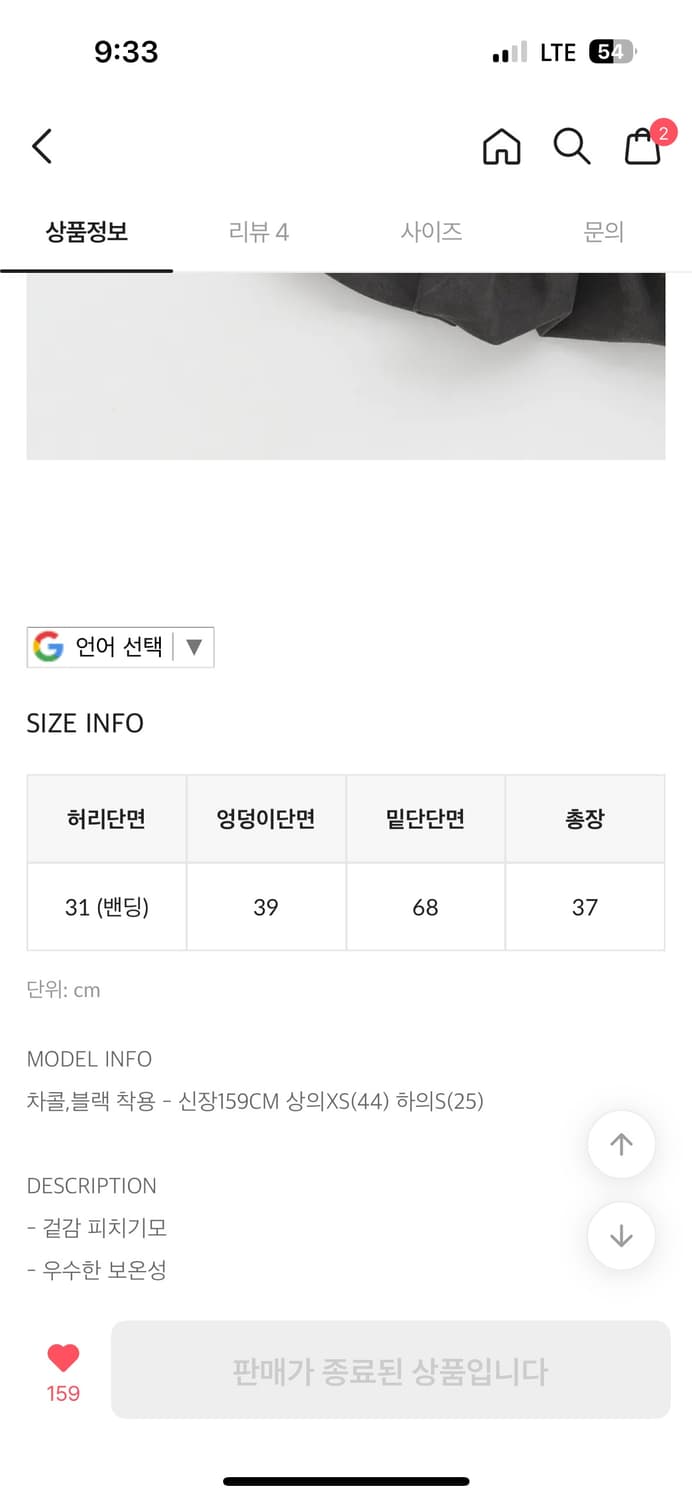Open the search function
The height and width of the screenshot is (1500, 692).
click(571, 146)
